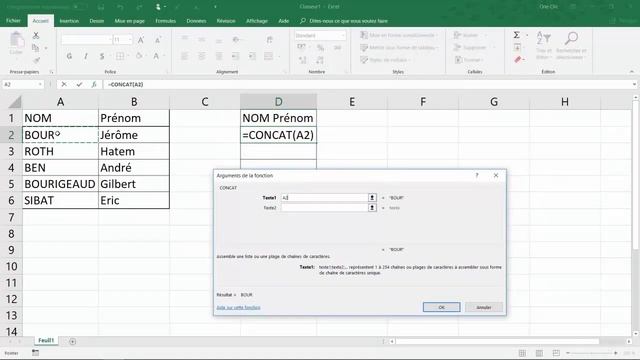Open the Fichier tab

(x=13, y=20)
